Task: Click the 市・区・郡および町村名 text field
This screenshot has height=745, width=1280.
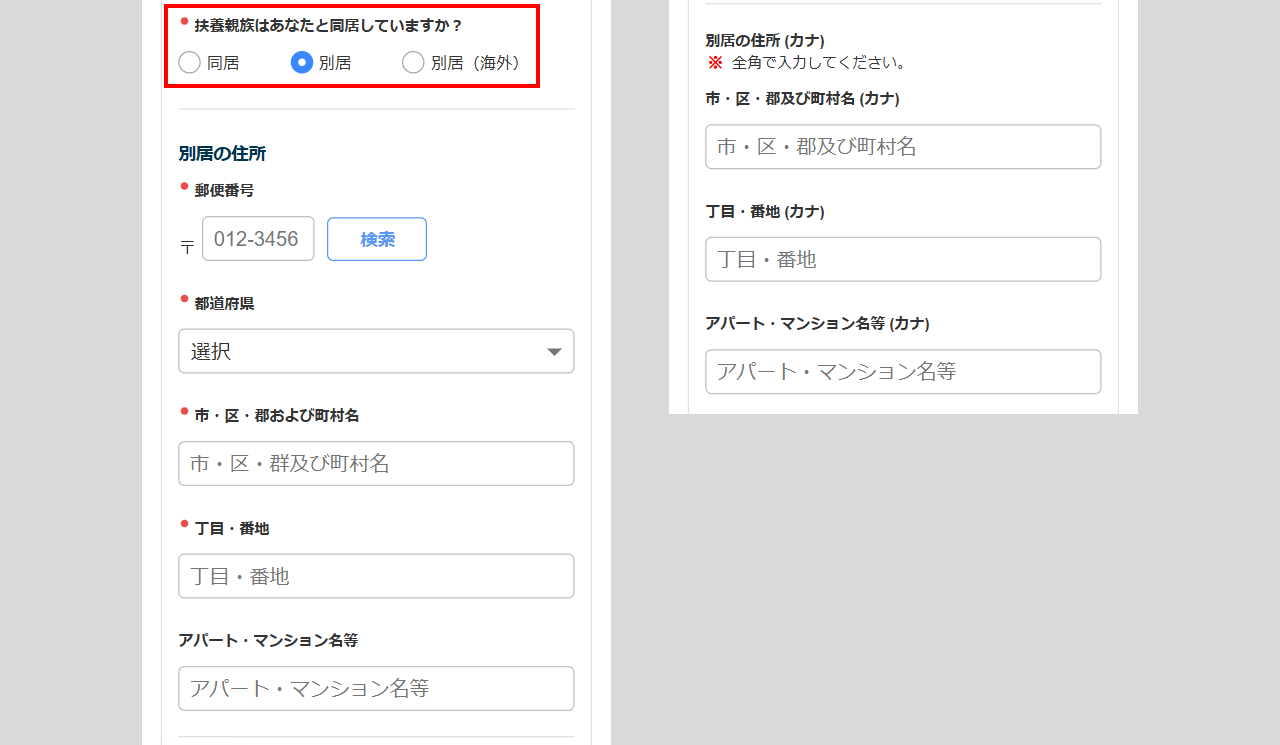Action: tap(376, 464)
